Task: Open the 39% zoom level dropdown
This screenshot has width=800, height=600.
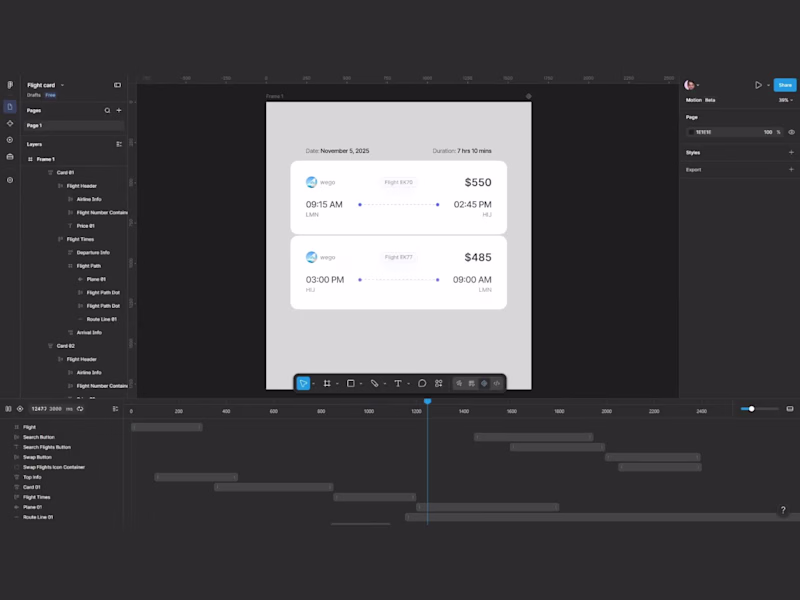Action: point(786,100)
